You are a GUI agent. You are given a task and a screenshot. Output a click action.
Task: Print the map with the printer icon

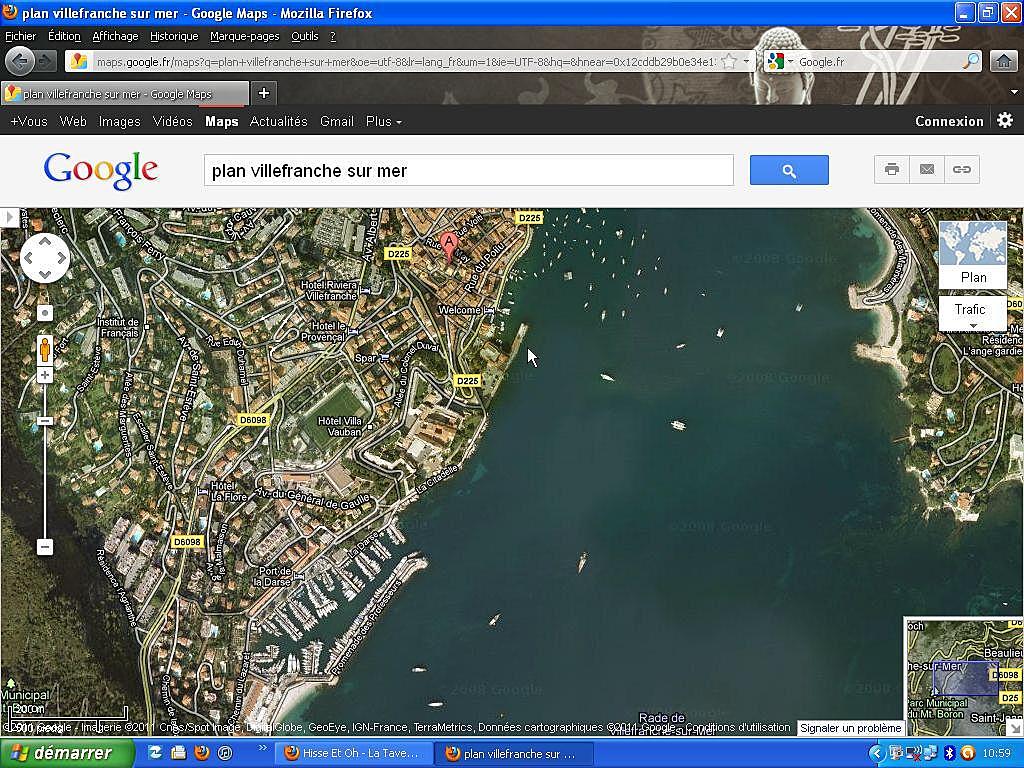(x=891, y=170)
